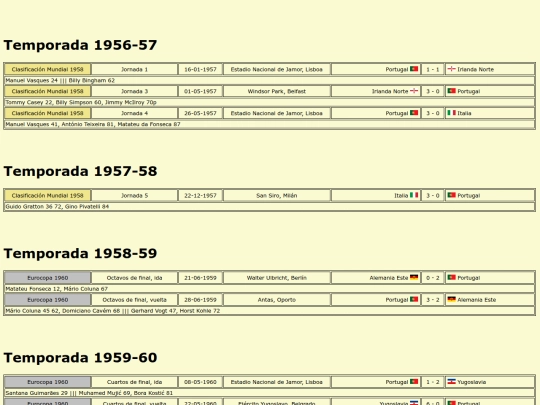Click the 1 - 1 score in Jornada 1 row
540x405 pixels.
tap(433, 69)
